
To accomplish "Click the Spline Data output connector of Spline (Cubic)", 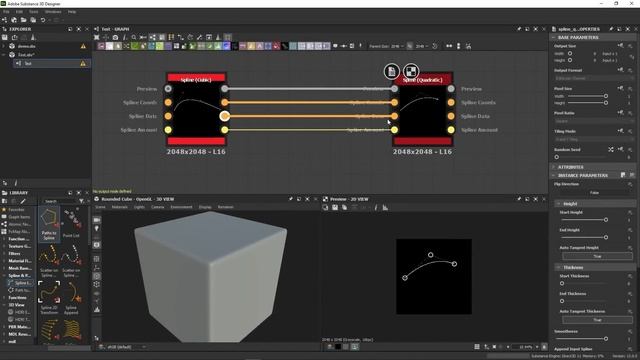I will 224,116.
